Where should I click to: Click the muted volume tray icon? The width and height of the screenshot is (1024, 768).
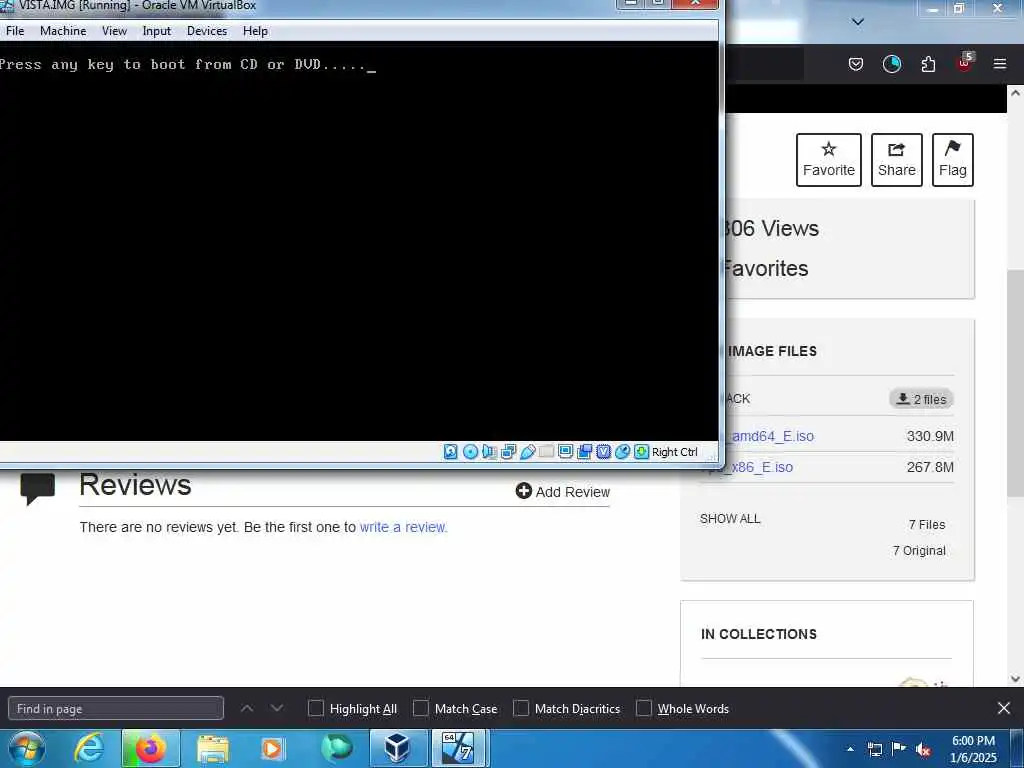pos(923,749)
